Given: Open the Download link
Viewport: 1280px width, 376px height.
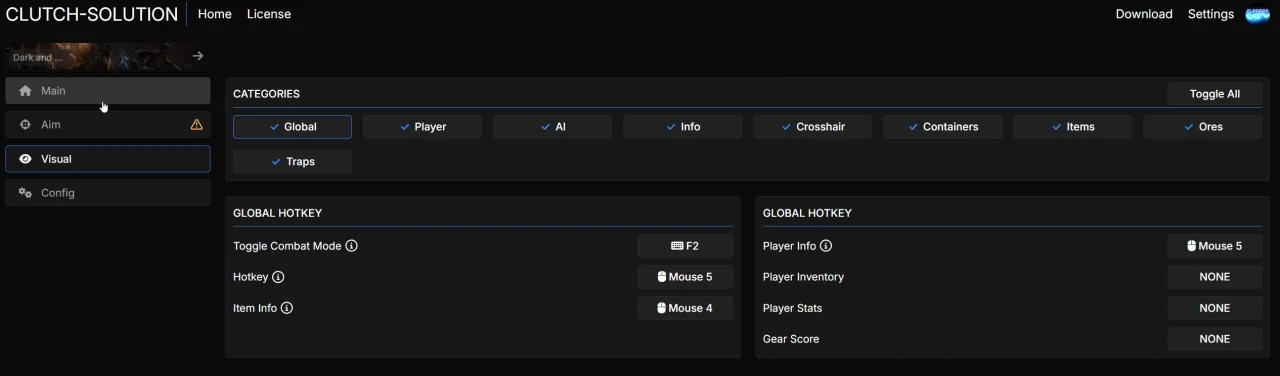Looking at the screenshot, I should [x=1144, y=14].
